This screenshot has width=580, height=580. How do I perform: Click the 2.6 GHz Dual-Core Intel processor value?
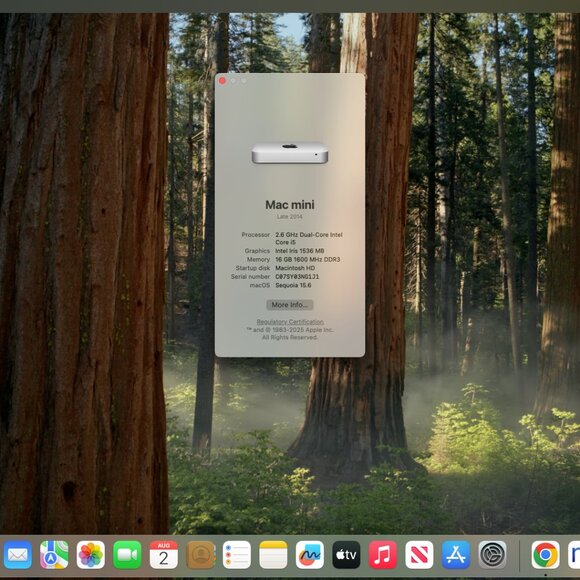point(309,238)
